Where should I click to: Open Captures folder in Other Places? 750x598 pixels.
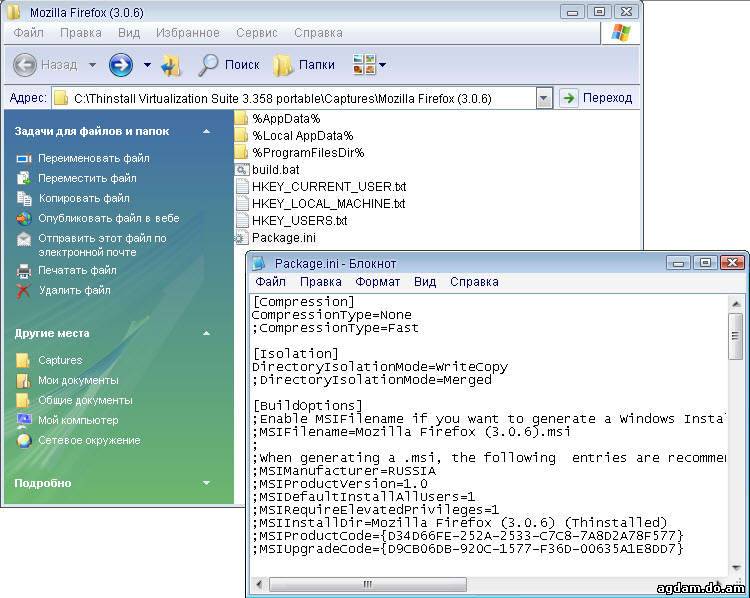pyautogui.click(x=60, y=360)
